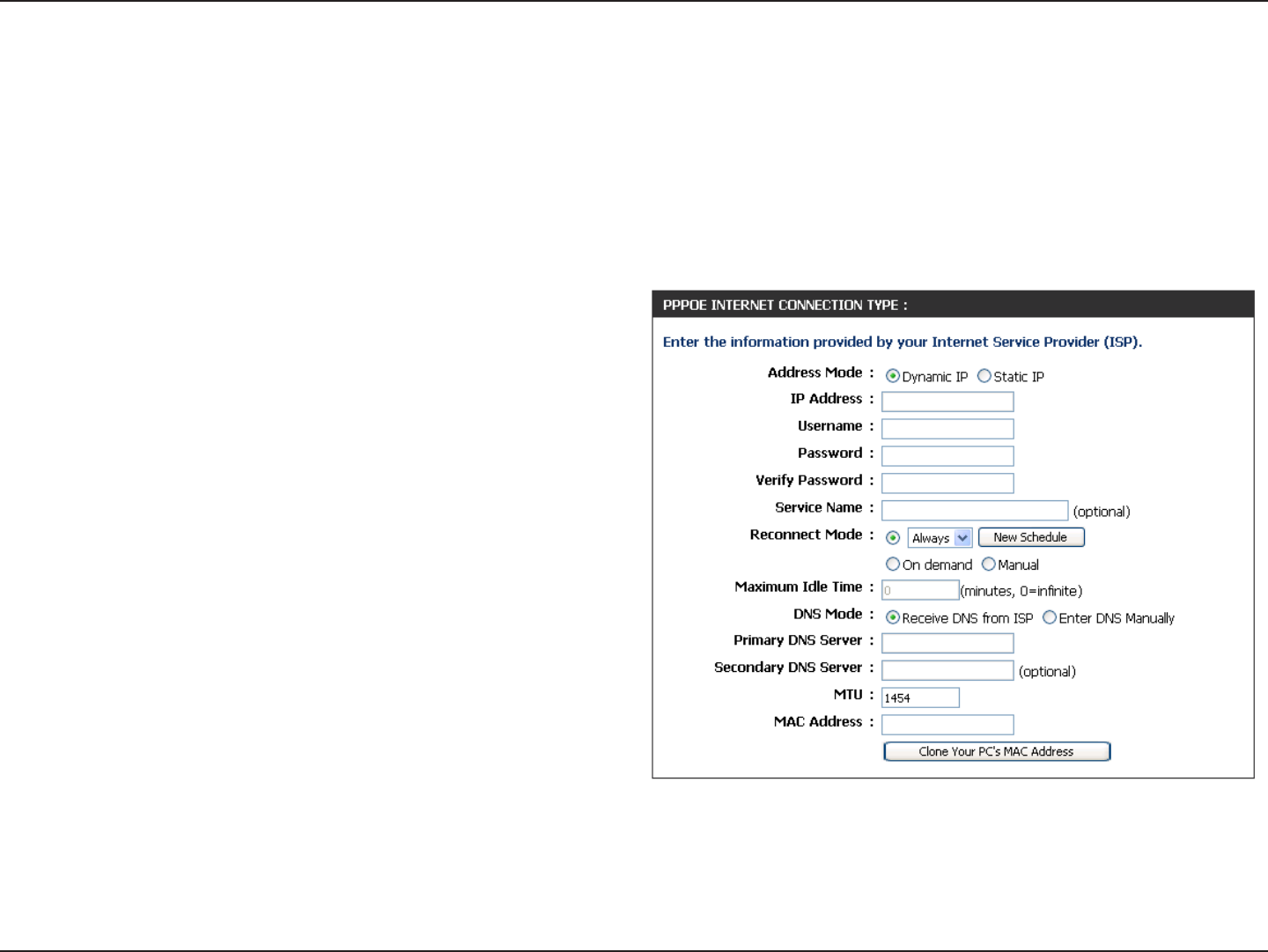Click the '(minutes, 0=infinite)' hint text
Viewport: 1268px width, 952px height.
1021,591
